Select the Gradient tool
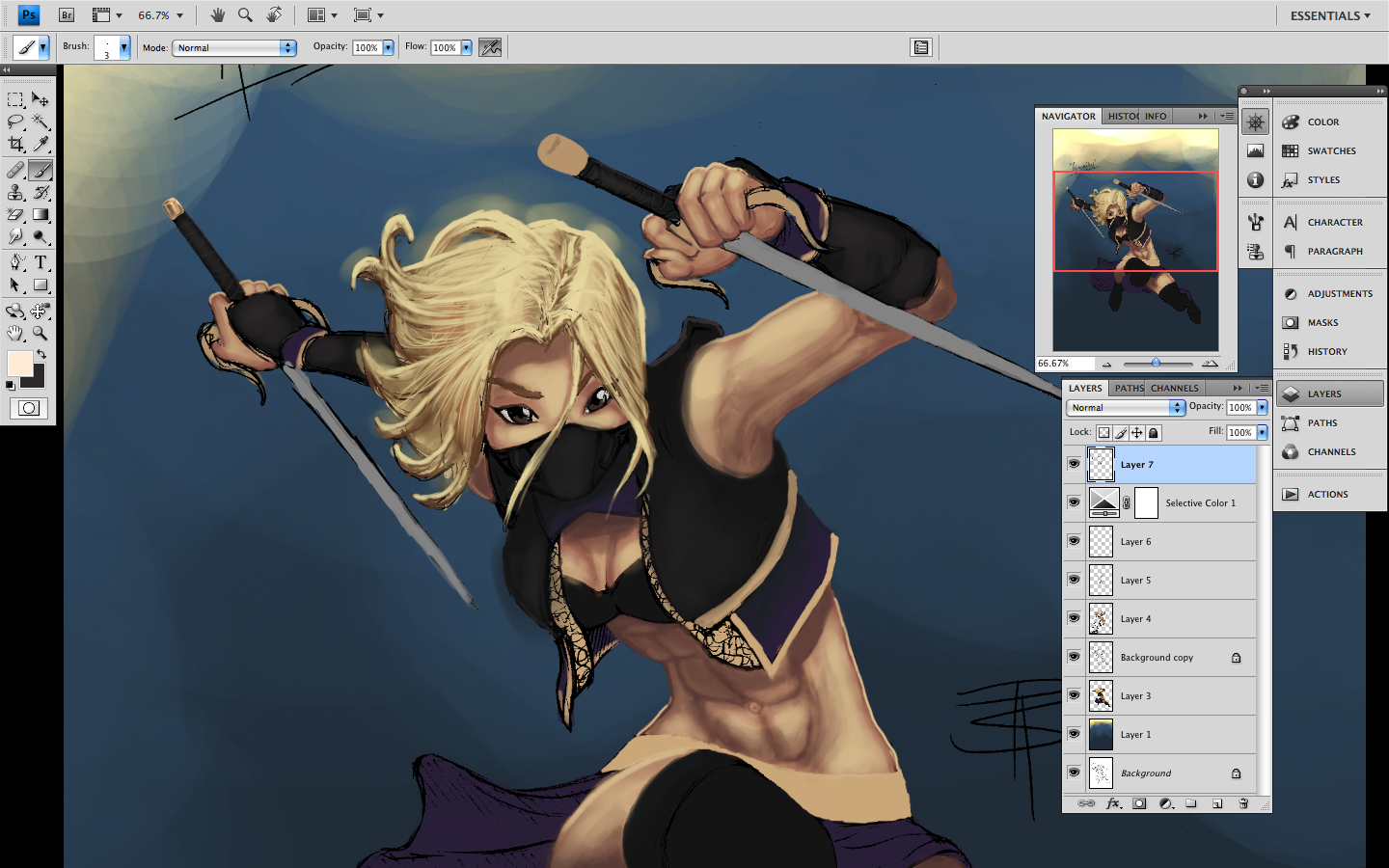Viewport: 1389px width, 868px height. (41, 215)
